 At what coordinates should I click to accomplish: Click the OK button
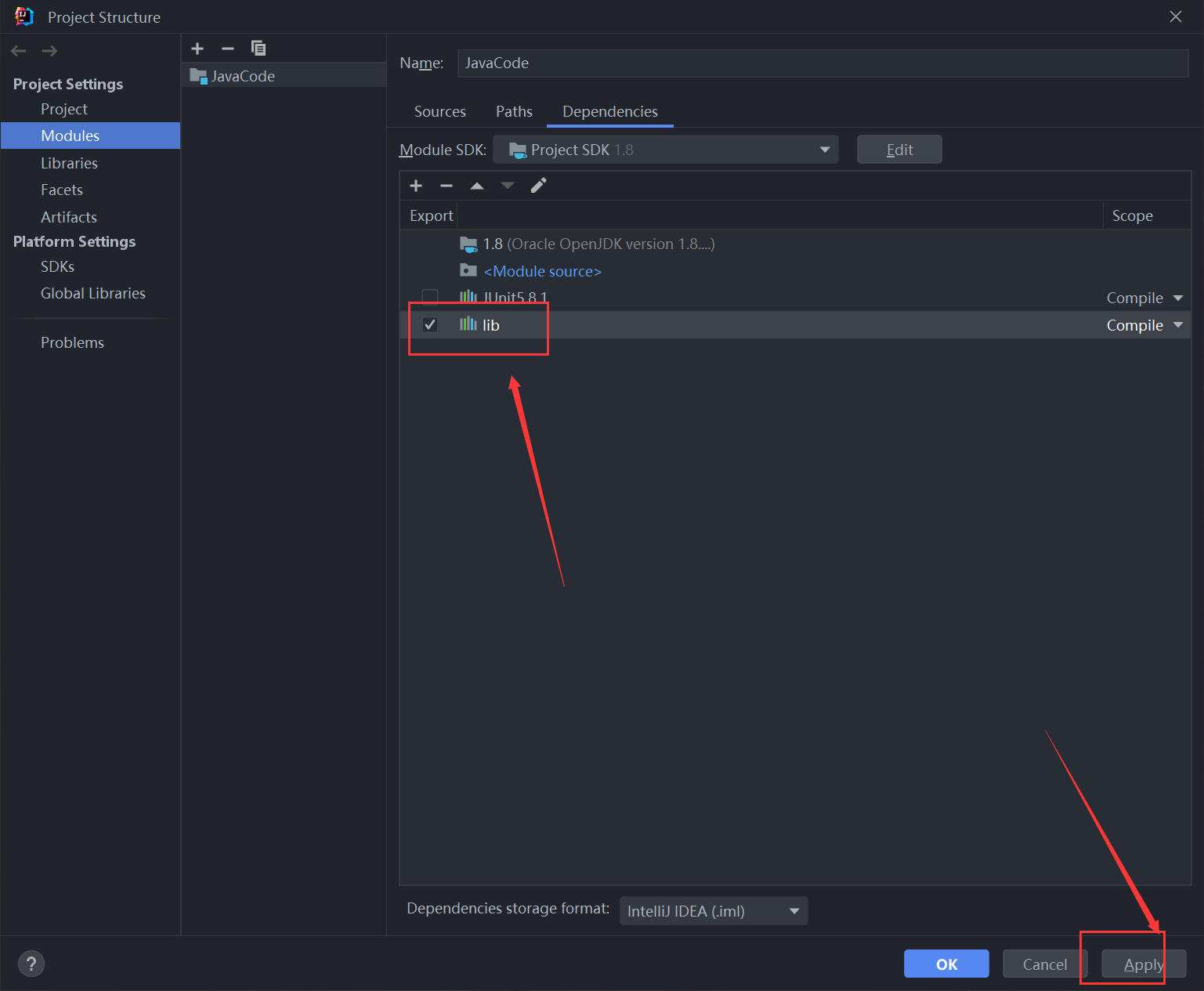946,964
